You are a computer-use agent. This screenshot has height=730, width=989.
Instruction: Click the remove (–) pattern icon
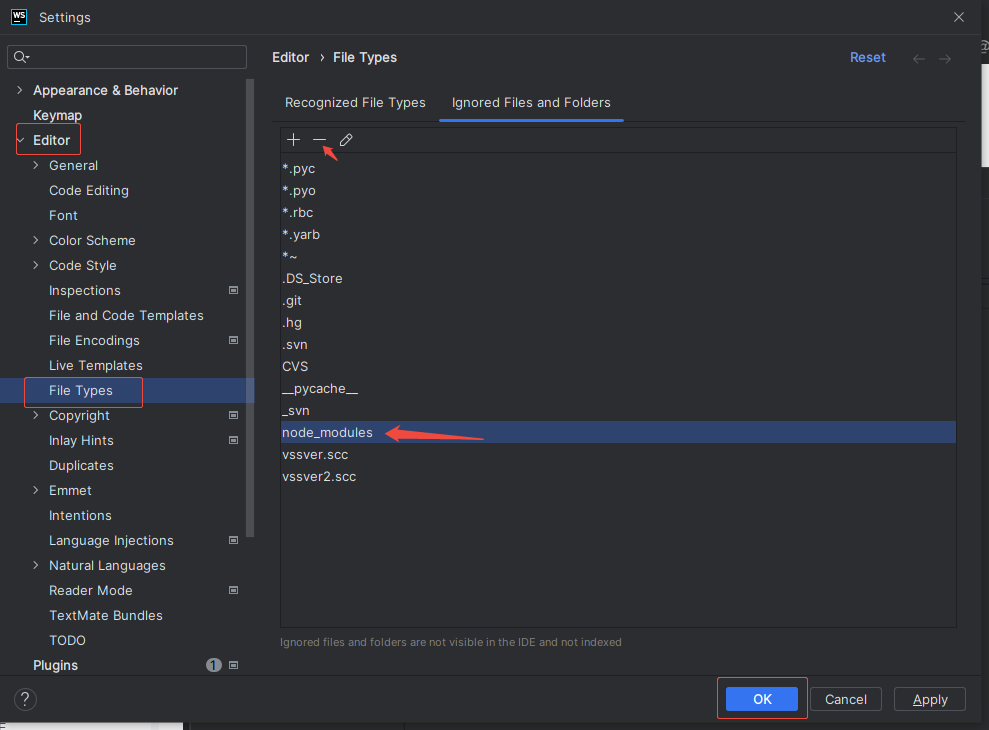[319, 139]
